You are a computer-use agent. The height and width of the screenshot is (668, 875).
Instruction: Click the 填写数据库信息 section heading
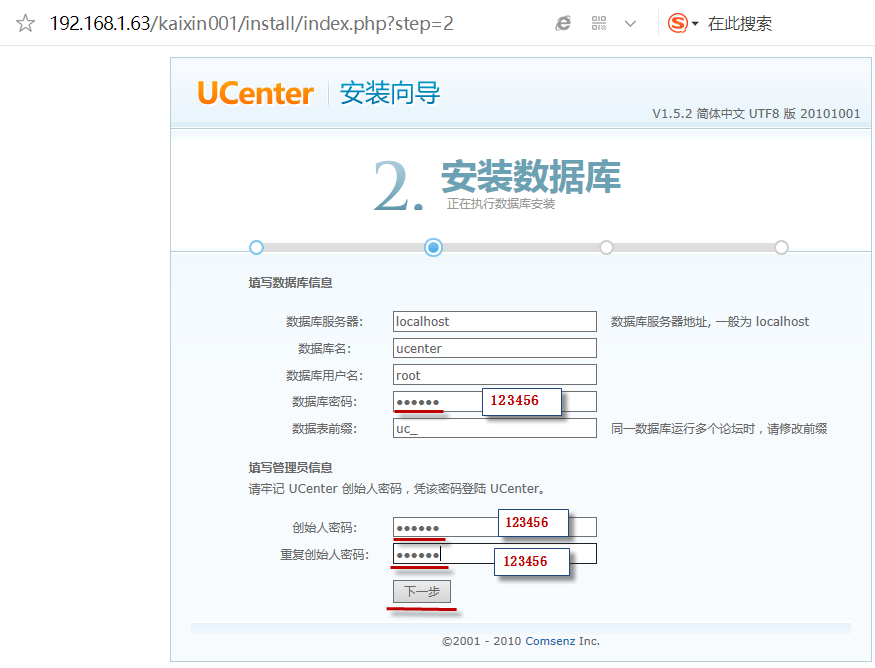click(x=290, y=283)
